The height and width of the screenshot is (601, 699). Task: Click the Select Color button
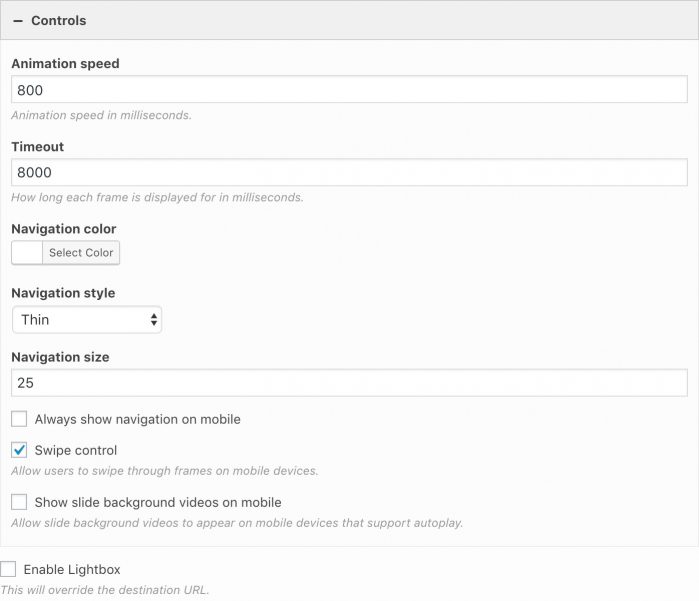(81, 253)
